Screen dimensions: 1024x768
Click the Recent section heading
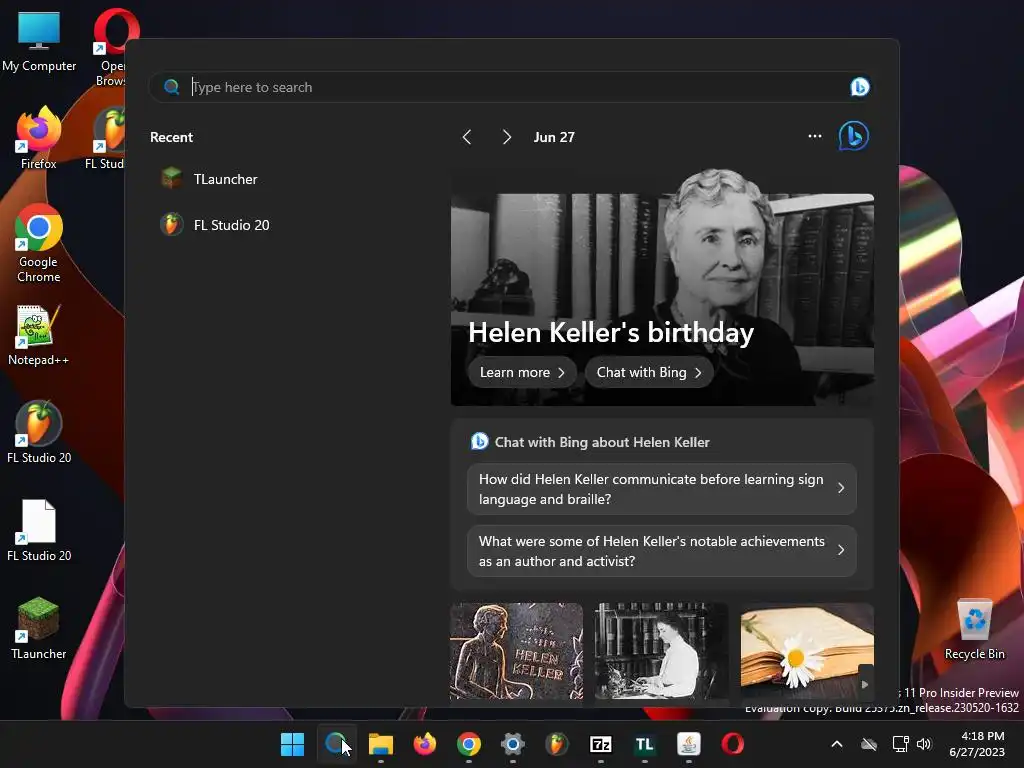pos(171,137)
